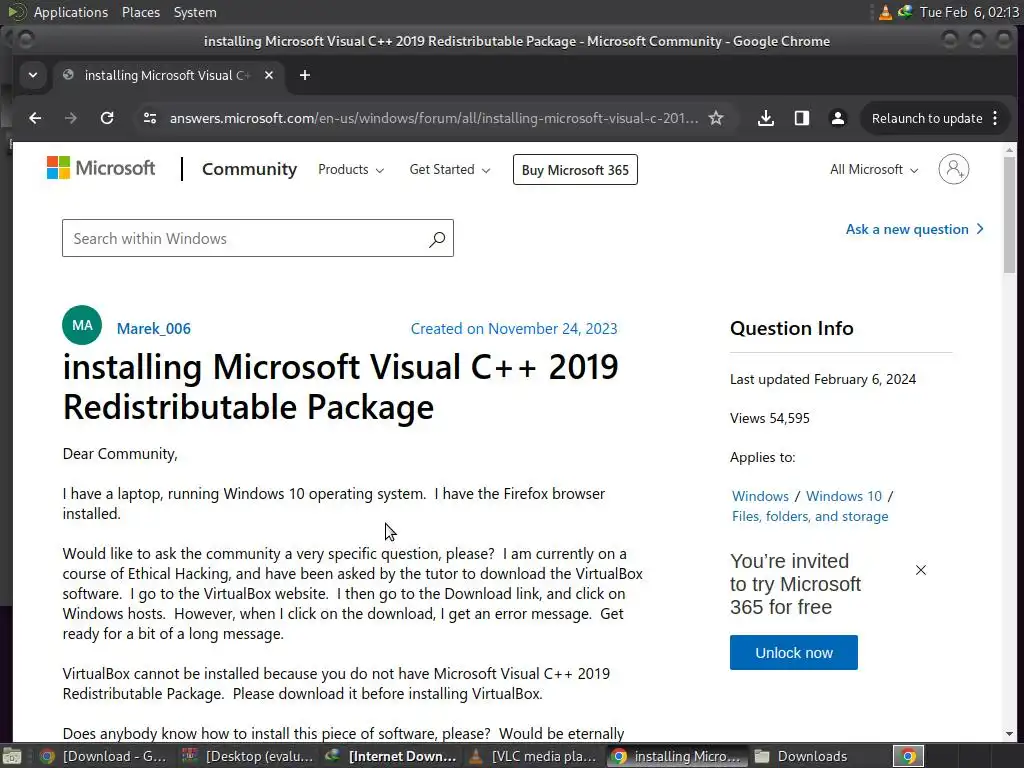Screen dimensions: 1024x768
Task: Click the address bar URL
Action: [434, 118]
